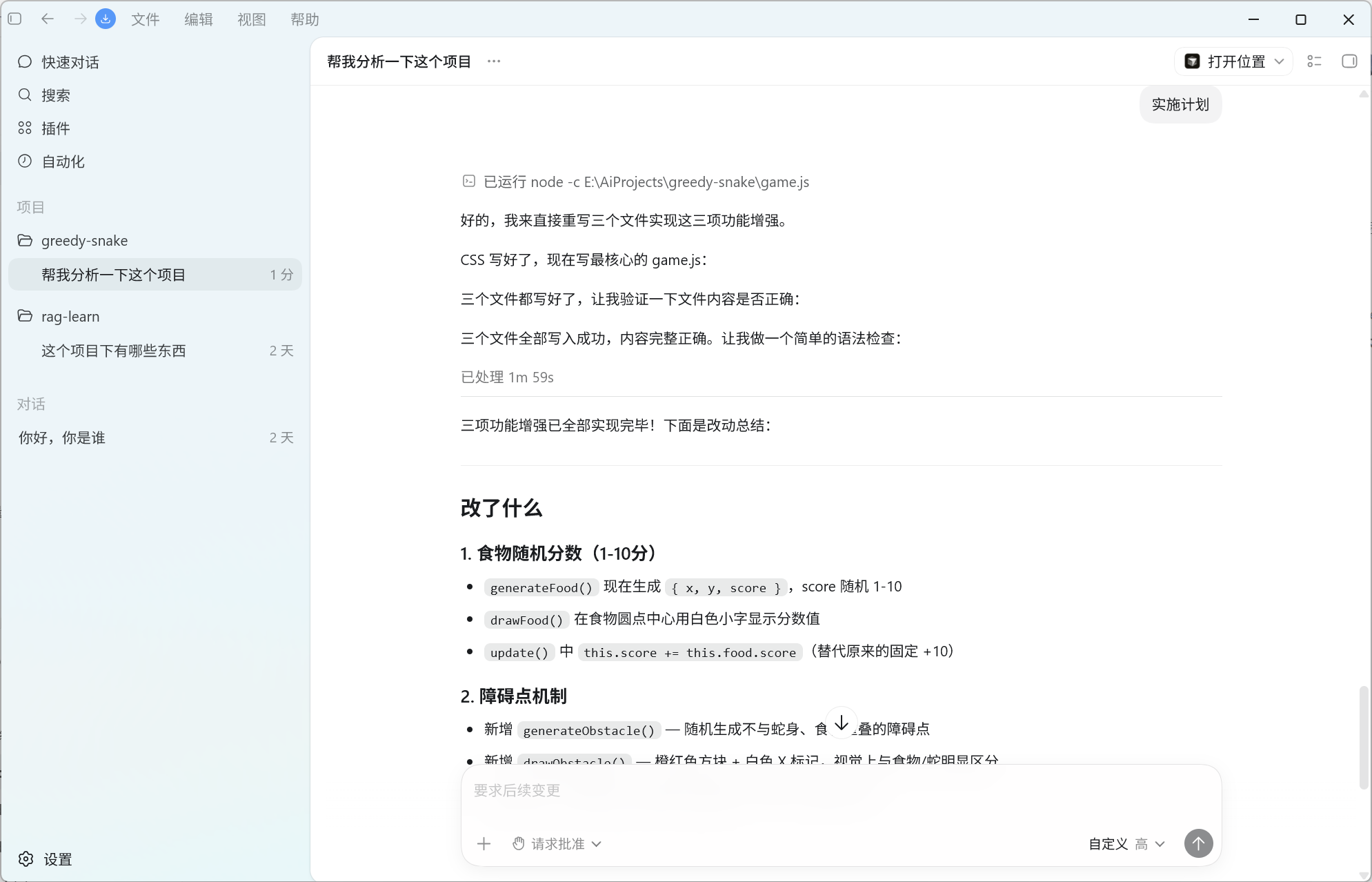Open the 自定义 高 model dropdown
This screenshot has height=882, width=1372.
(x=1127, y=843)
